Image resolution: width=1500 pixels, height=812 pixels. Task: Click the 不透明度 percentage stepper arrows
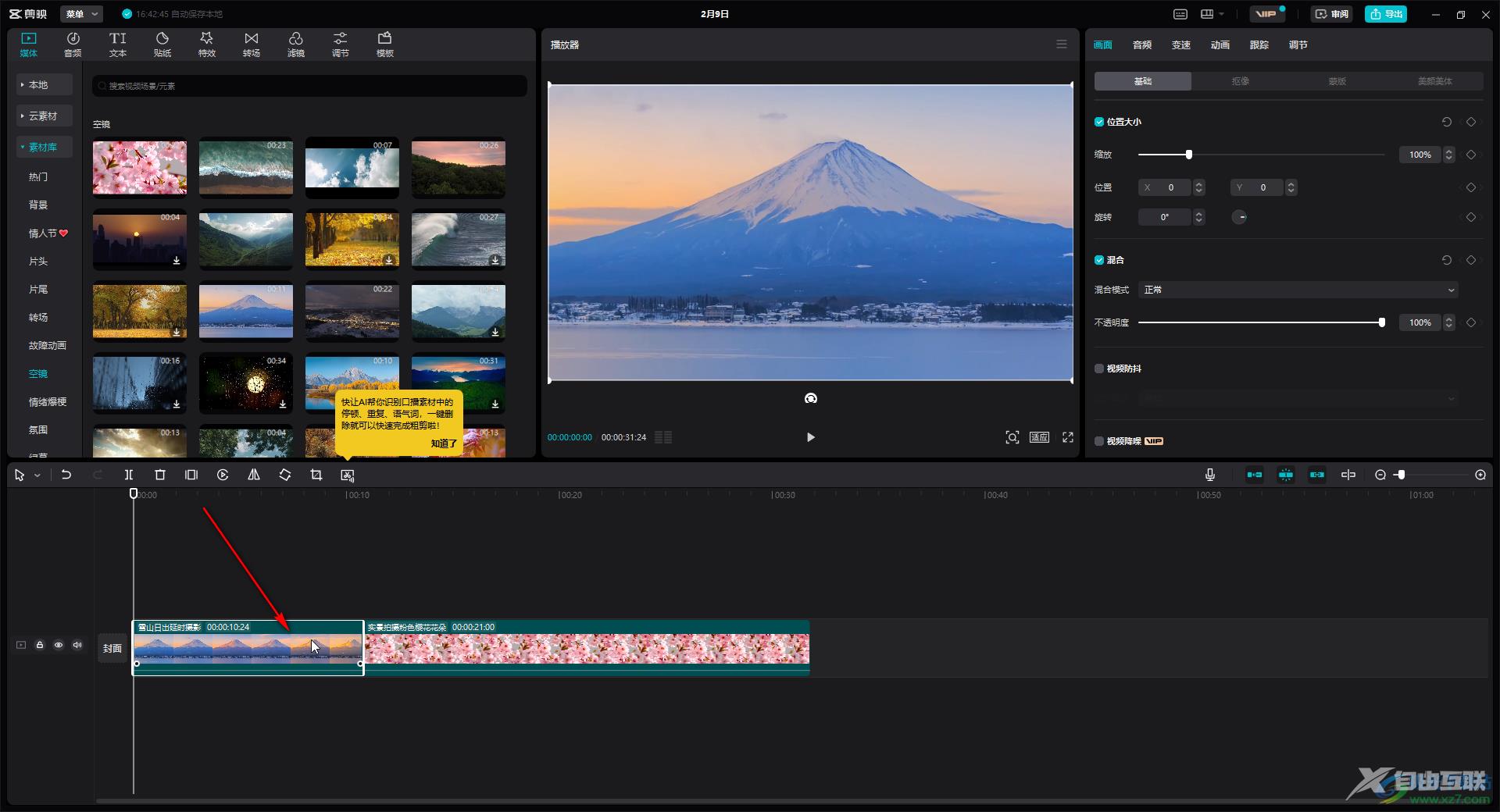pos(1449,322)
